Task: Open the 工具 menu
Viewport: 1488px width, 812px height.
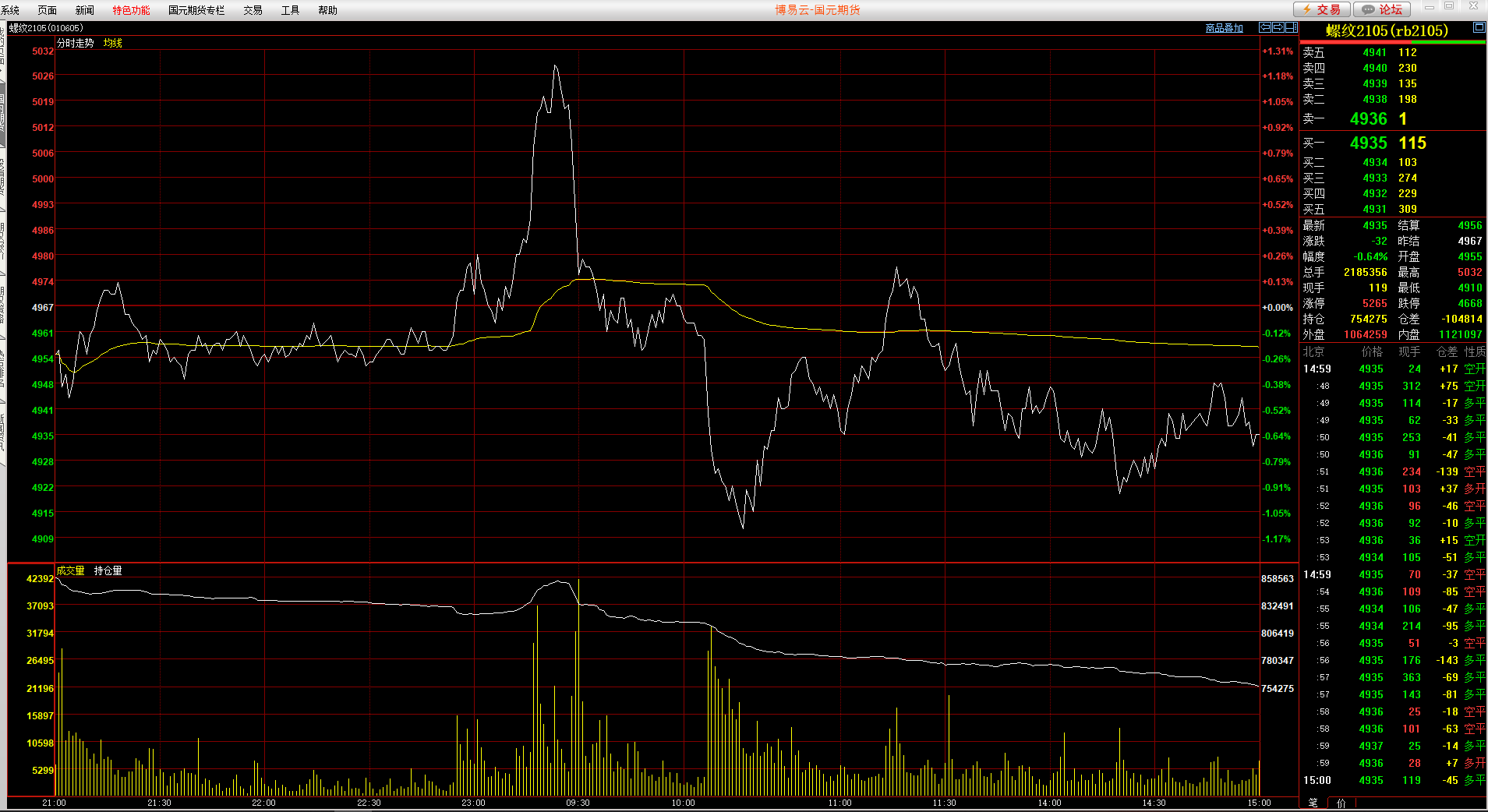Action: point(290,10)
